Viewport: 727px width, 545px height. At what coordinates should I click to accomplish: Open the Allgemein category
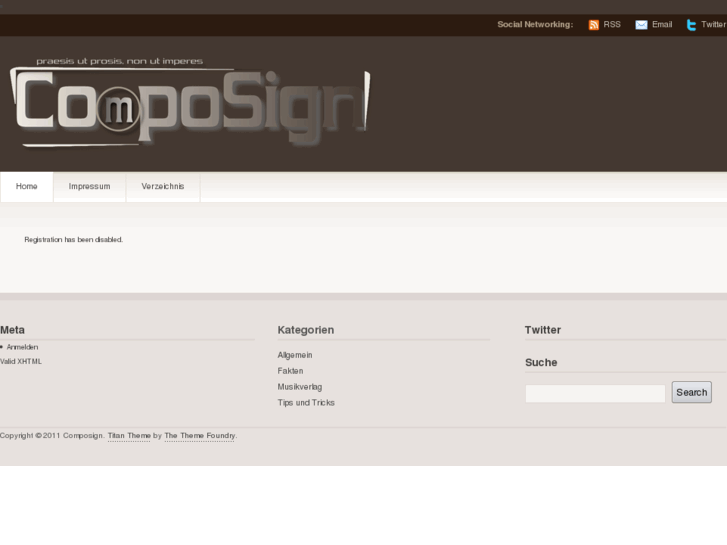[295, 355]
